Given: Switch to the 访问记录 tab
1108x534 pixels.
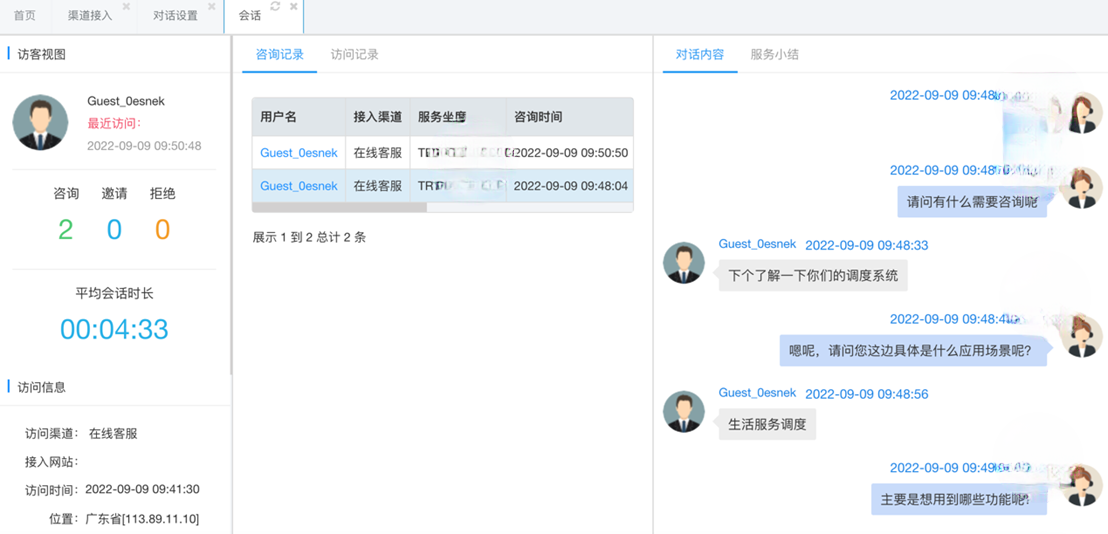Looking at the screenshot, I should point(354,55).
